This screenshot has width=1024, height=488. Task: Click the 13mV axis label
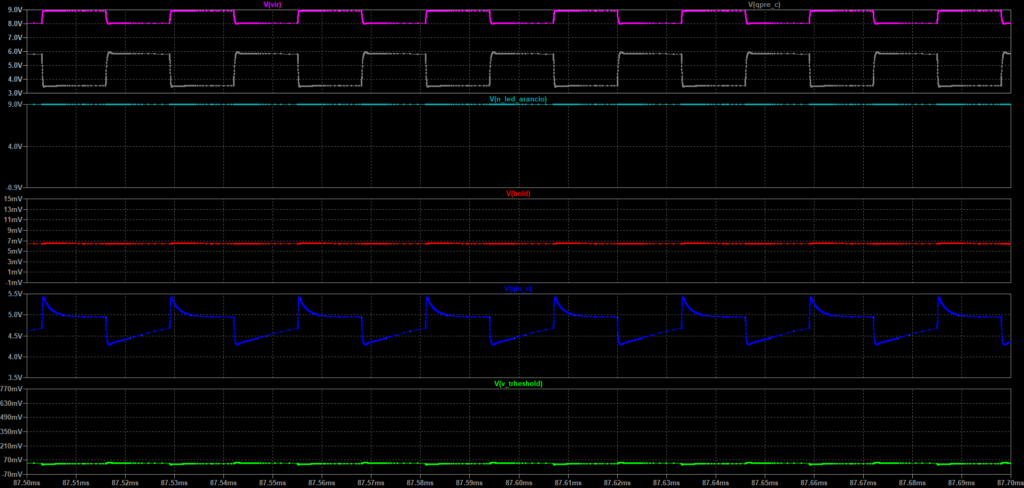coord(14,209)
